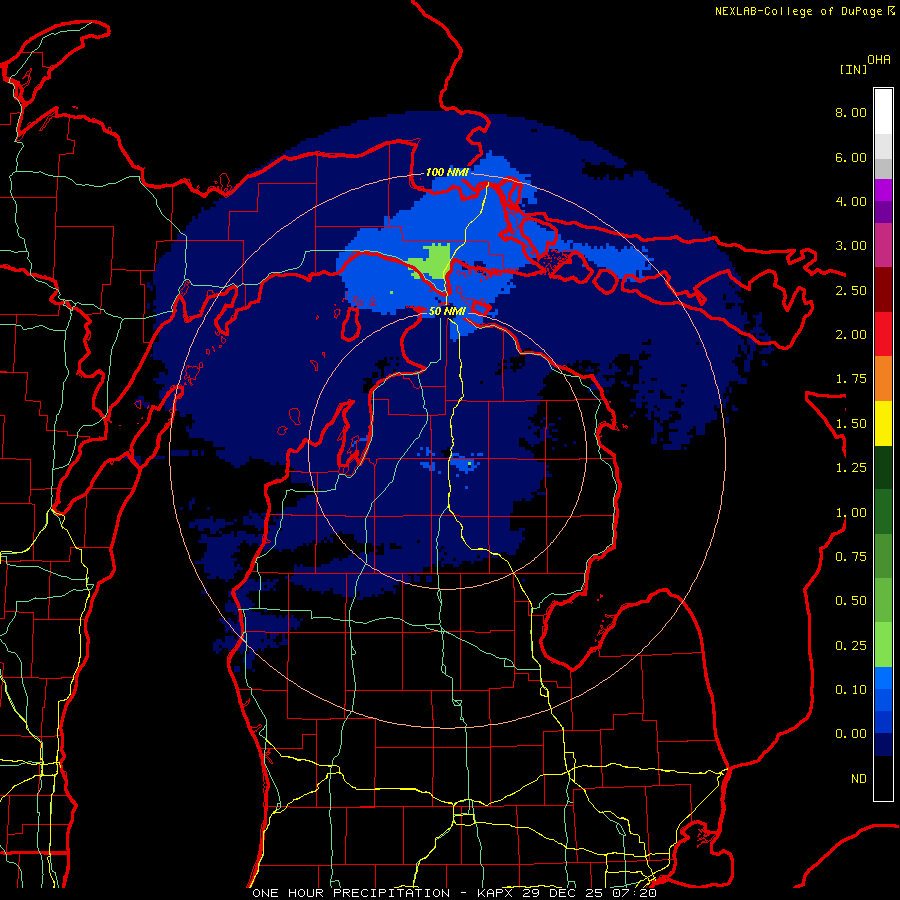The height and width of the screenshot is (900, 900).
Task: Click the 0.00 legend value
Action: (x=851, y=734)
